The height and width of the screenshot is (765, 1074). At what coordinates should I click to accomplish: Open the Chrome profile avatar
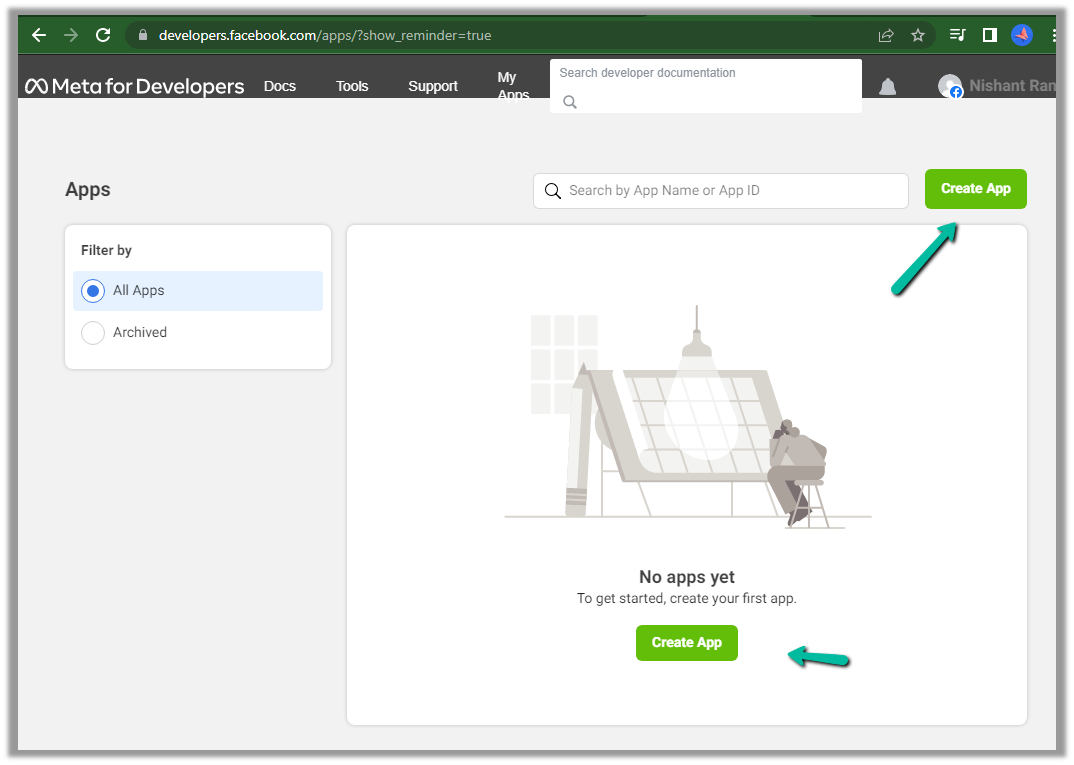[1021, 35]
